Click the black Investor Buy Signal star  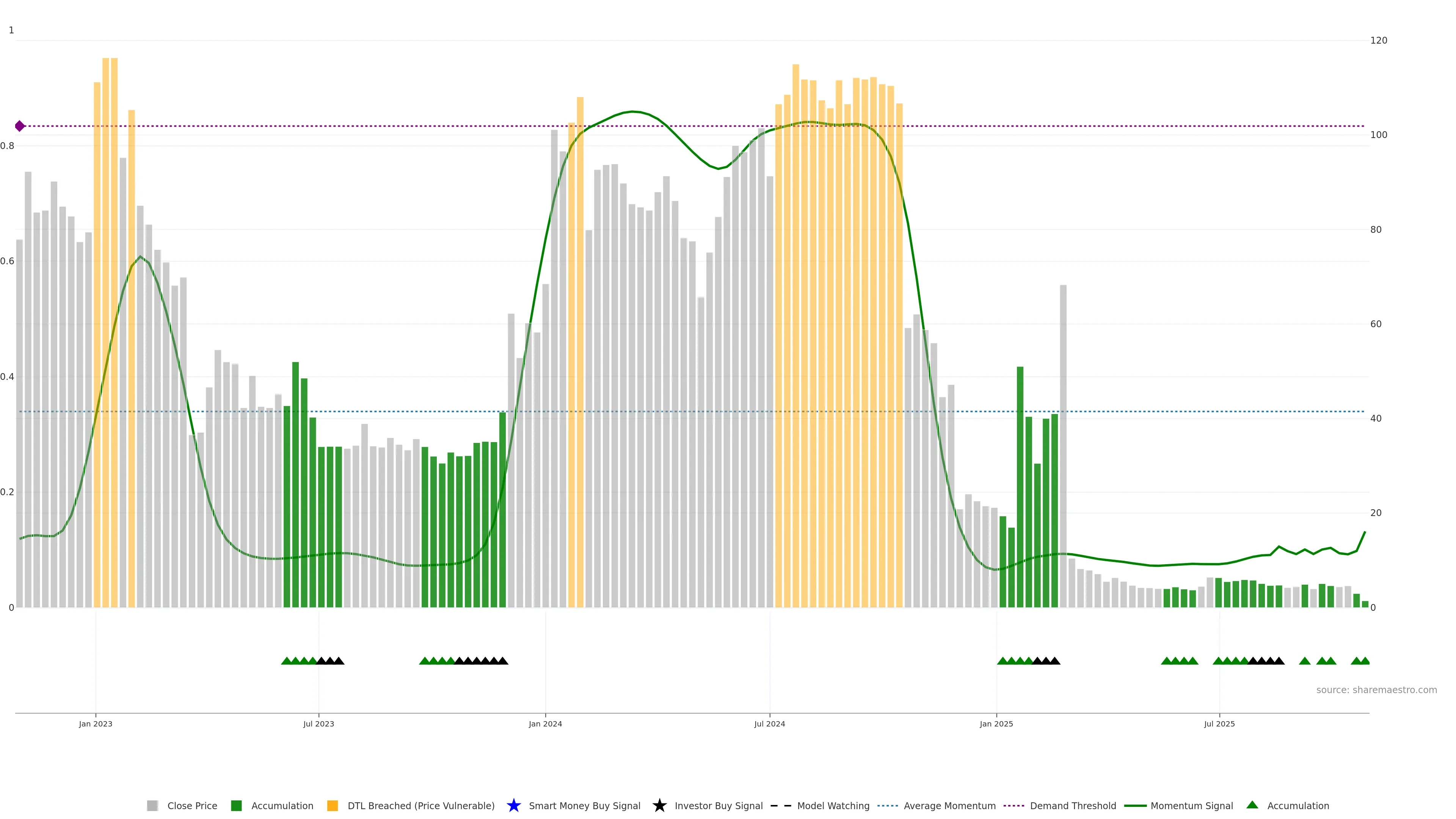click(x=659, y=805)
